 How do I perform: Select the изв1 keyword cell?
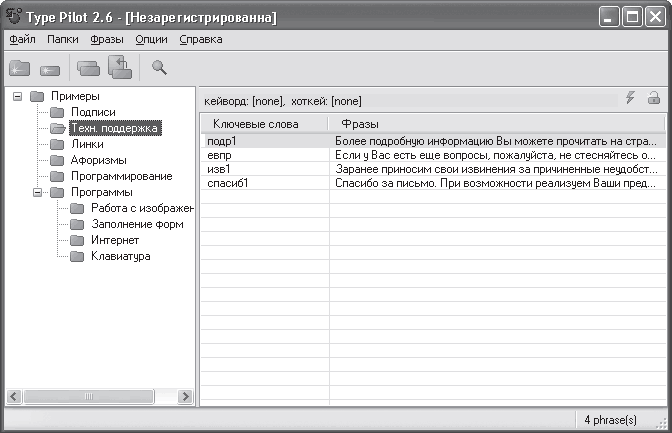pos(265,169)
